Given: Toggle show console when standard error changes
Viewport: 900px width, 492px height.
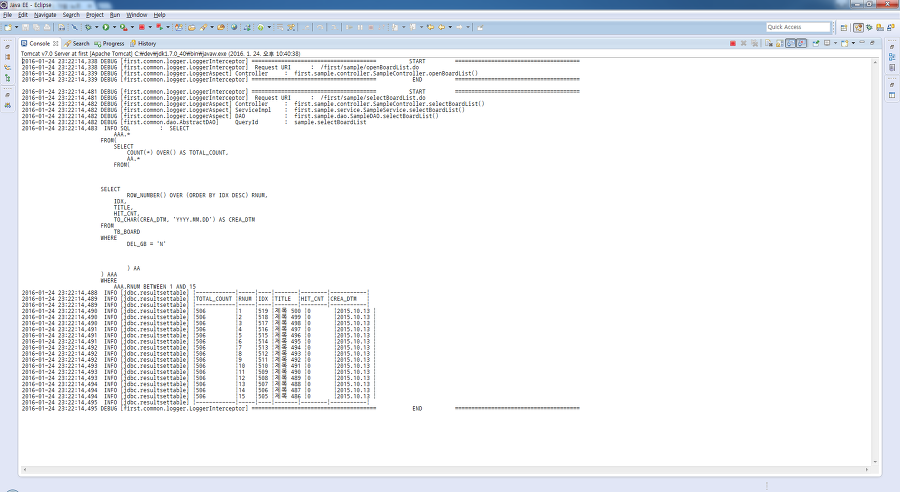Looking at the screenshot, I should click(801, 44).
